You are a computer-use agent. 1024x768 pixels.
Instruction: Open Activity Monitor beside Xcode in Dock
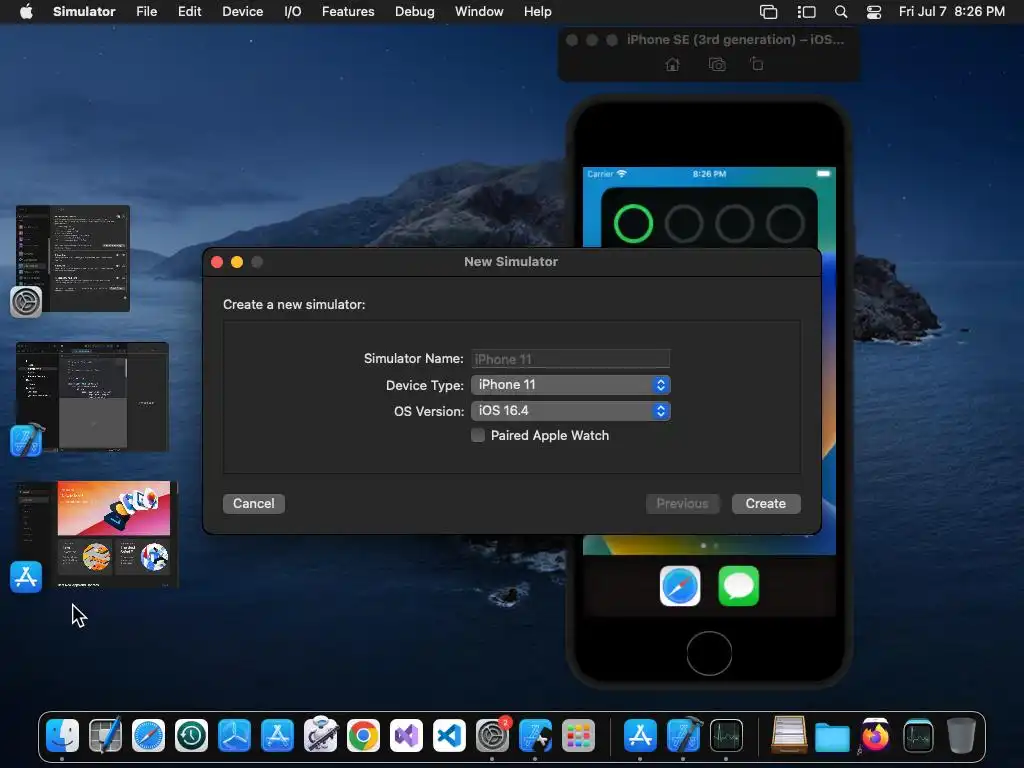[727, 736]
